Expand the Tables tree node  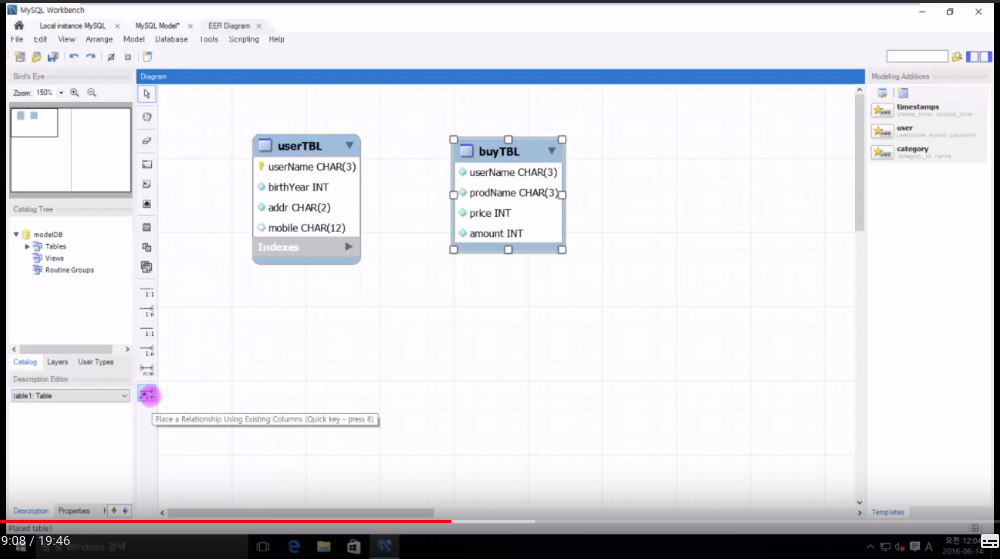point(27,246)
